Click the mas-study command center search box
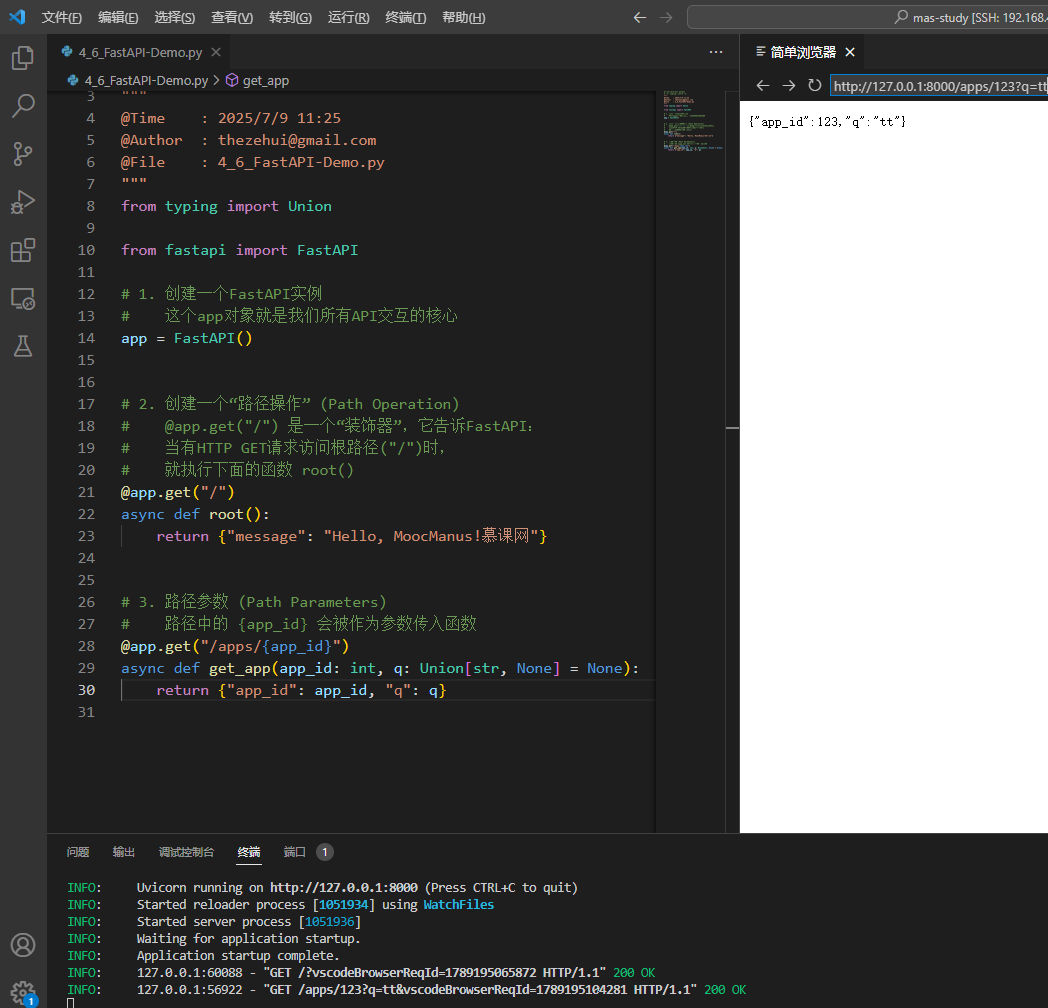 click(868, 17)
